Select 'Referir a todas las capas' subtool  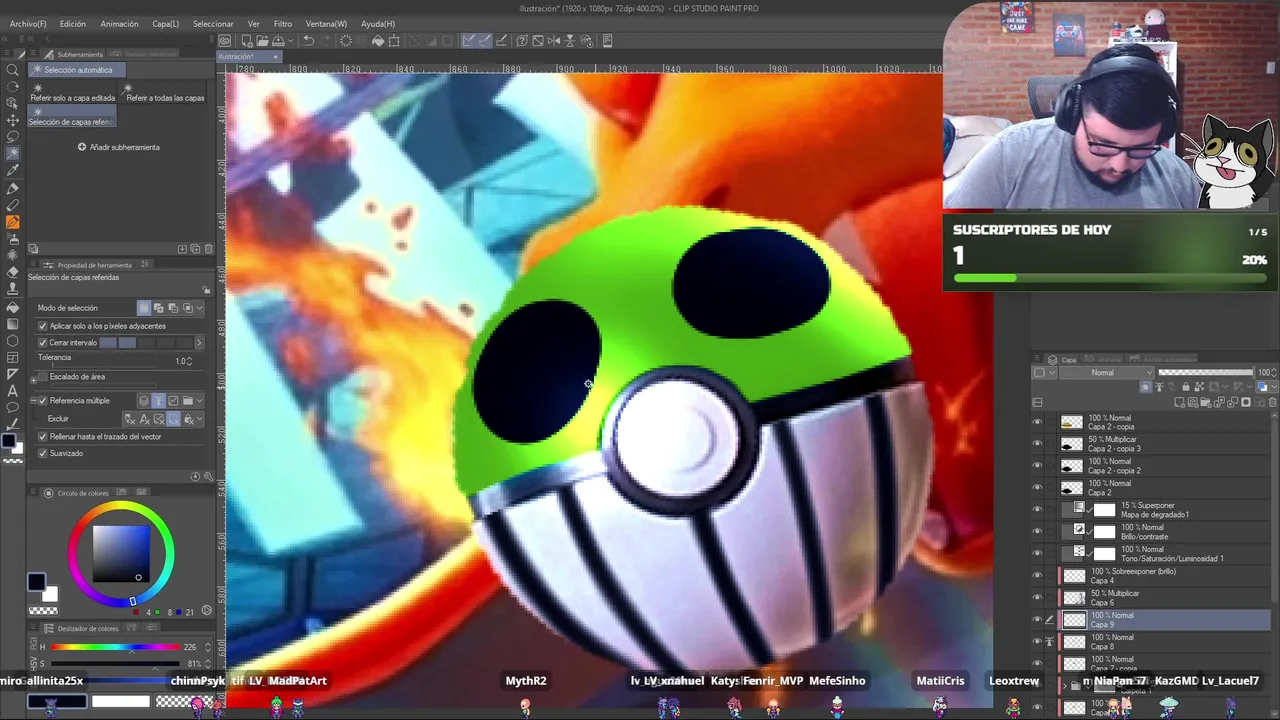164,94
